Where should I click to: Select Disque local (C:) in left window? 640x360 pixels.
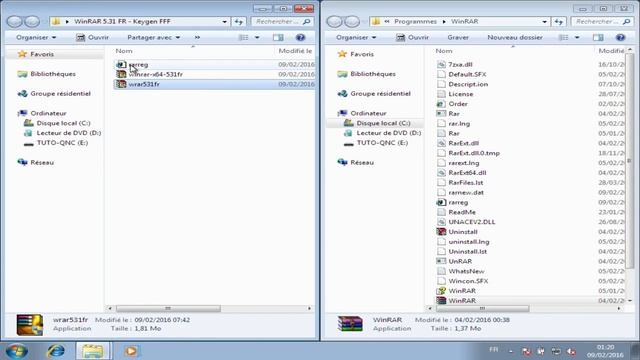[63, 123]
